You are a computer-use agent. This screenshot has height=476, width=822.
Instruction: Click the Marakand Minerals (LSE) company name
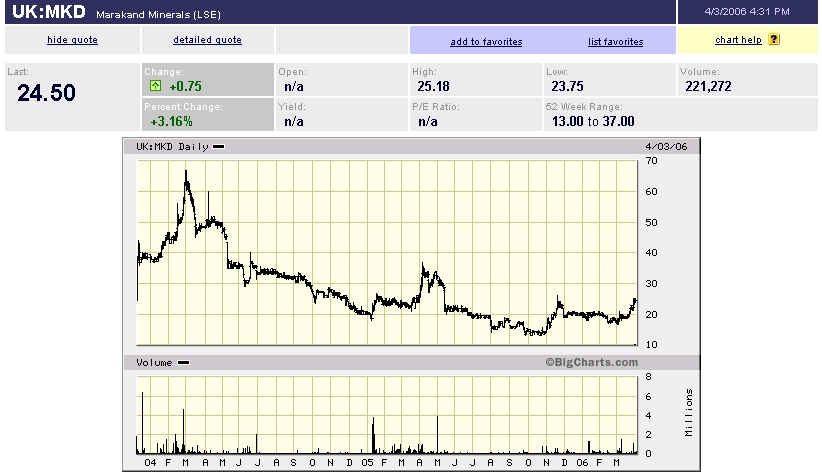158,15
